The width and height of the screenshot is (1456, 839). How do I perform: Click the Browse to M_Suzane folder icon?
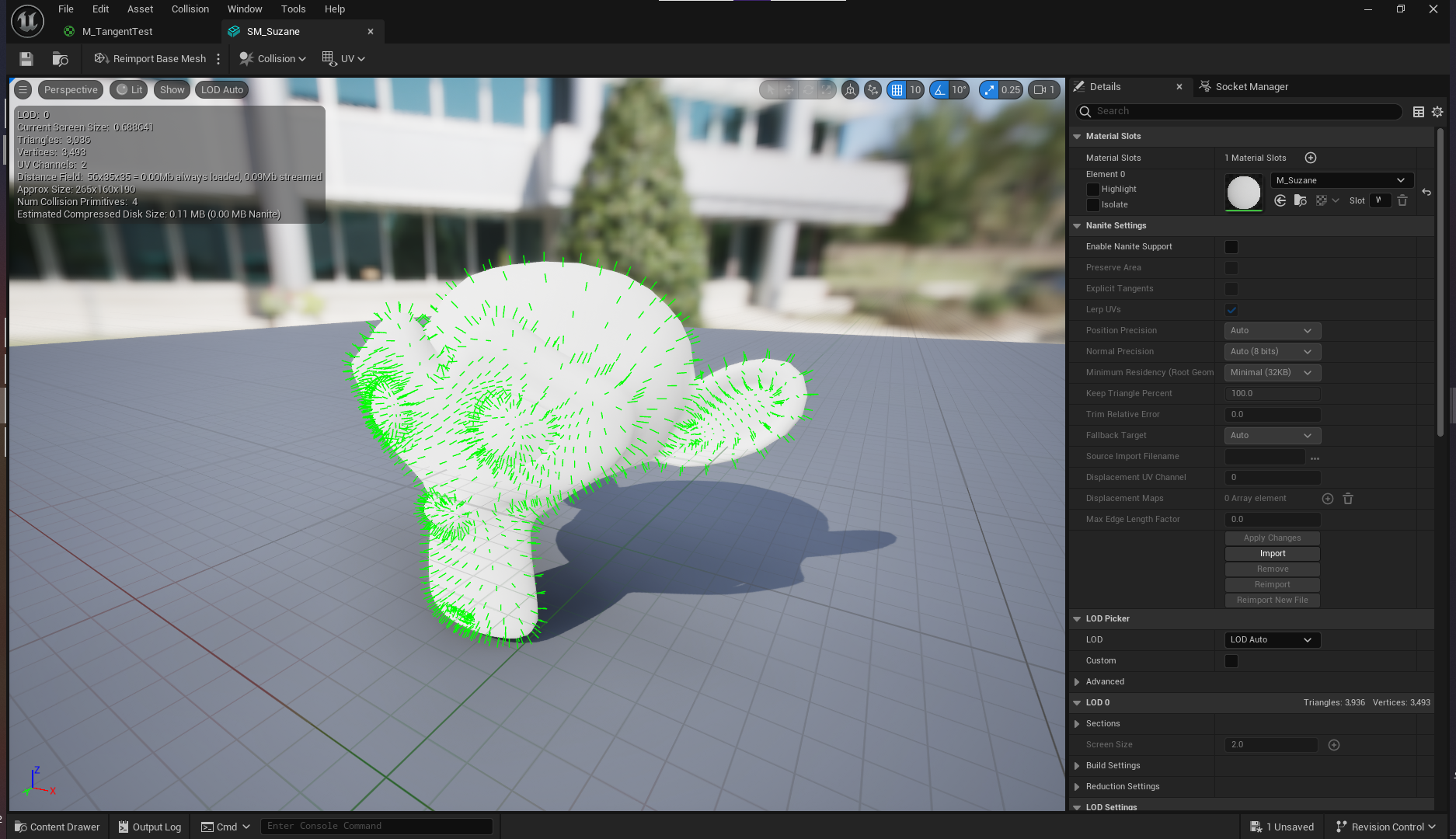tap(1301, 200)
